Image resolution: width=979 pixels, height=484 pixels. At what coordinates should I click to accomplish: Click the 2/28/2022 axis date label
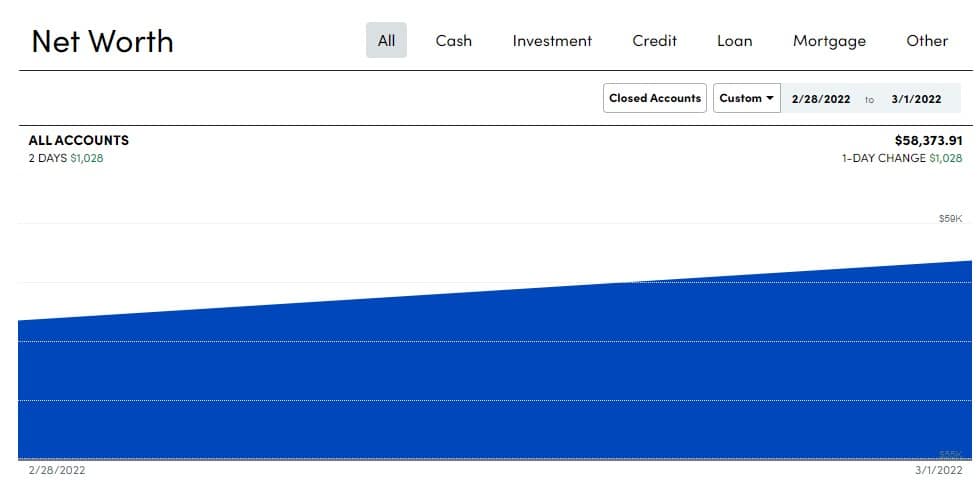(x=57, y=470)
